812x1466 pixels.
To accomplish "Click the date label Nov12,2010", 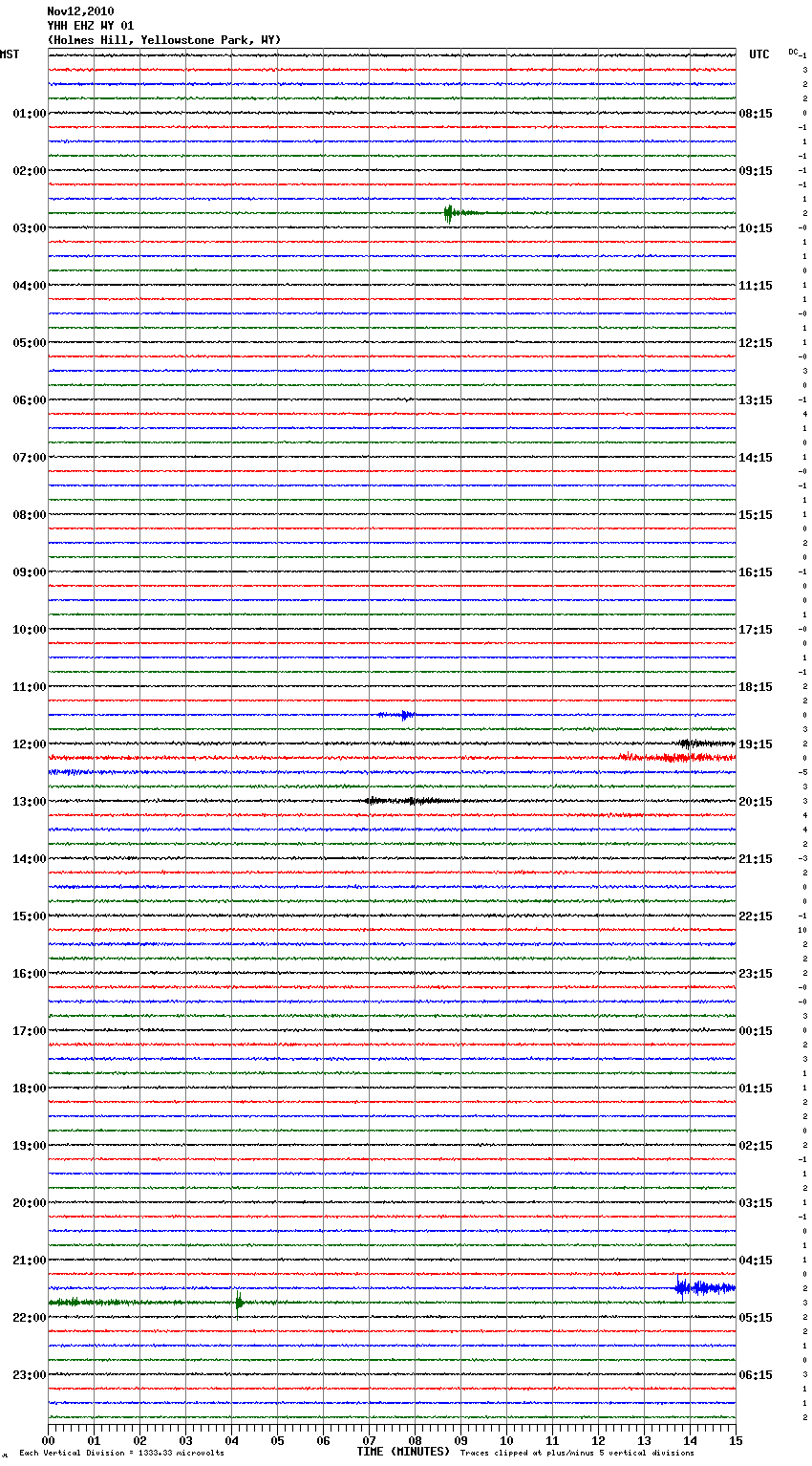I will 80,11.
